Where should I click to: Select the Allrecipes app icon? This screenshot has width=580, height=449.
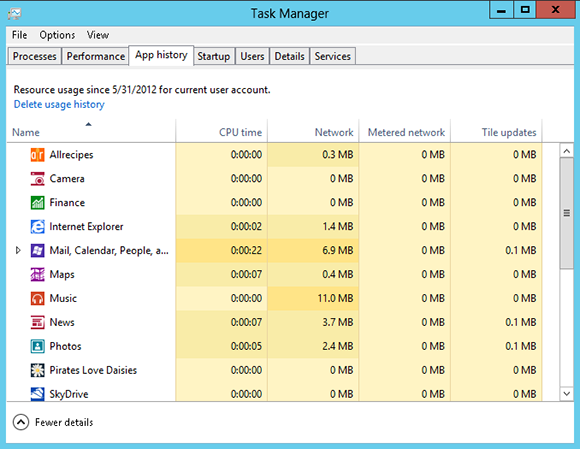click(x=37, y=155)
